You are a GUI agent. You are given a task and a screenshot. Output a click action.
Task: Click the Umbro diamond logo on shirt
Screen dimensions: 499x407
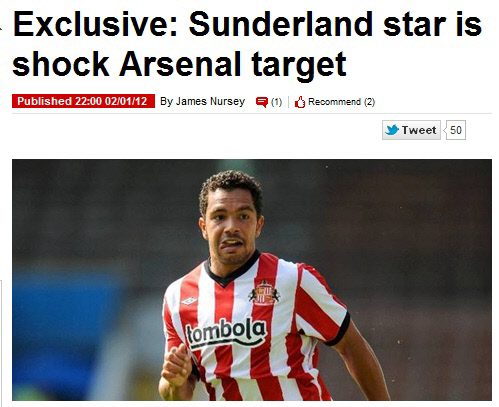point(189,301)
